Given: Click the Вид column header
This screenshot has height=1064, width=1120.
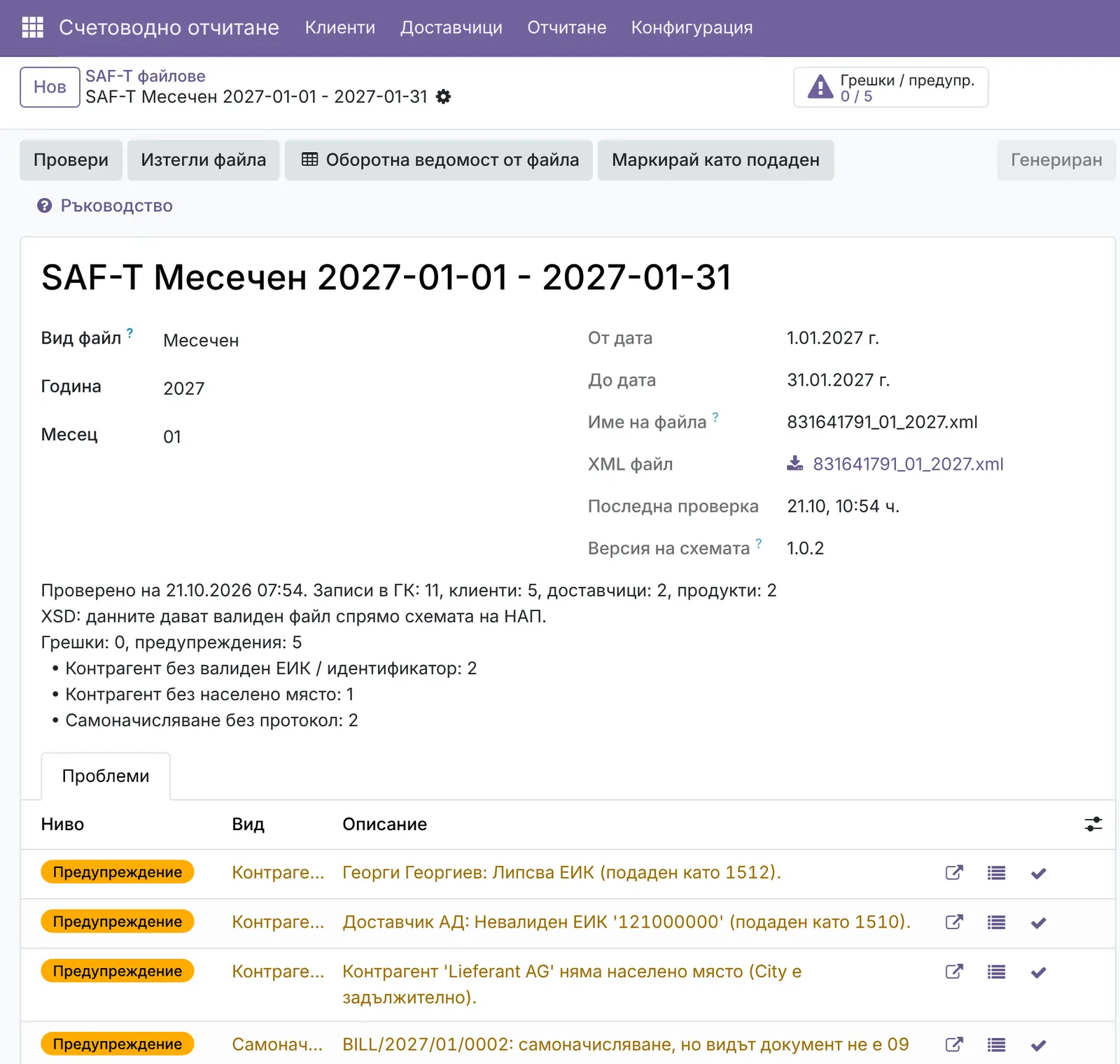Looking at the screenshot, I should 248,824.
